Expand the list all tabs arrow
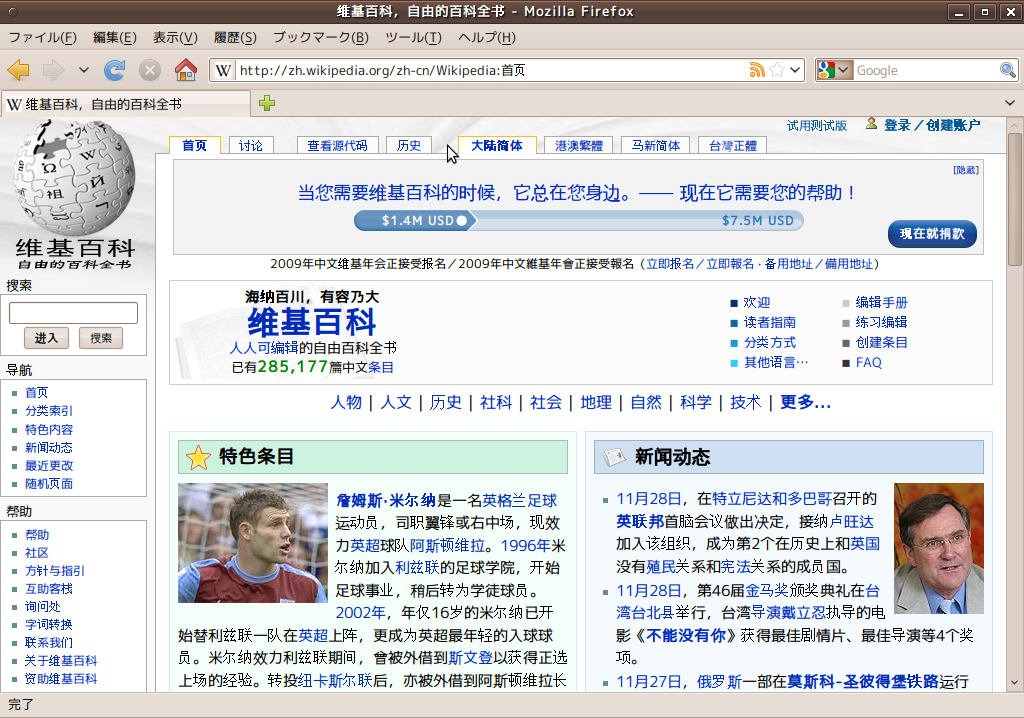1024x718 pixels. pos(1009,104)
